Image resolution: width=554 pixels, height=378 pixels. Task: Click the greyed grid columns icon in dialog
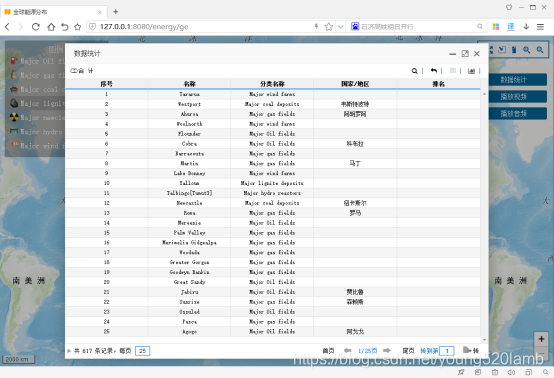click(x=453, y=71)
